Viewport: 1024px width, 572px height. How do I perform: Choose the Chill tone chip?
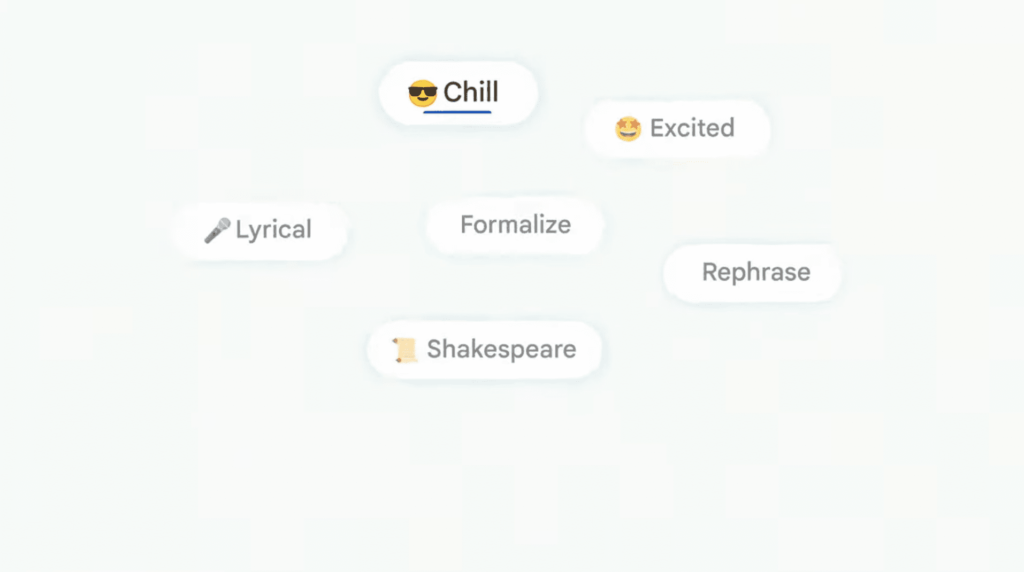tap(458, 93)
